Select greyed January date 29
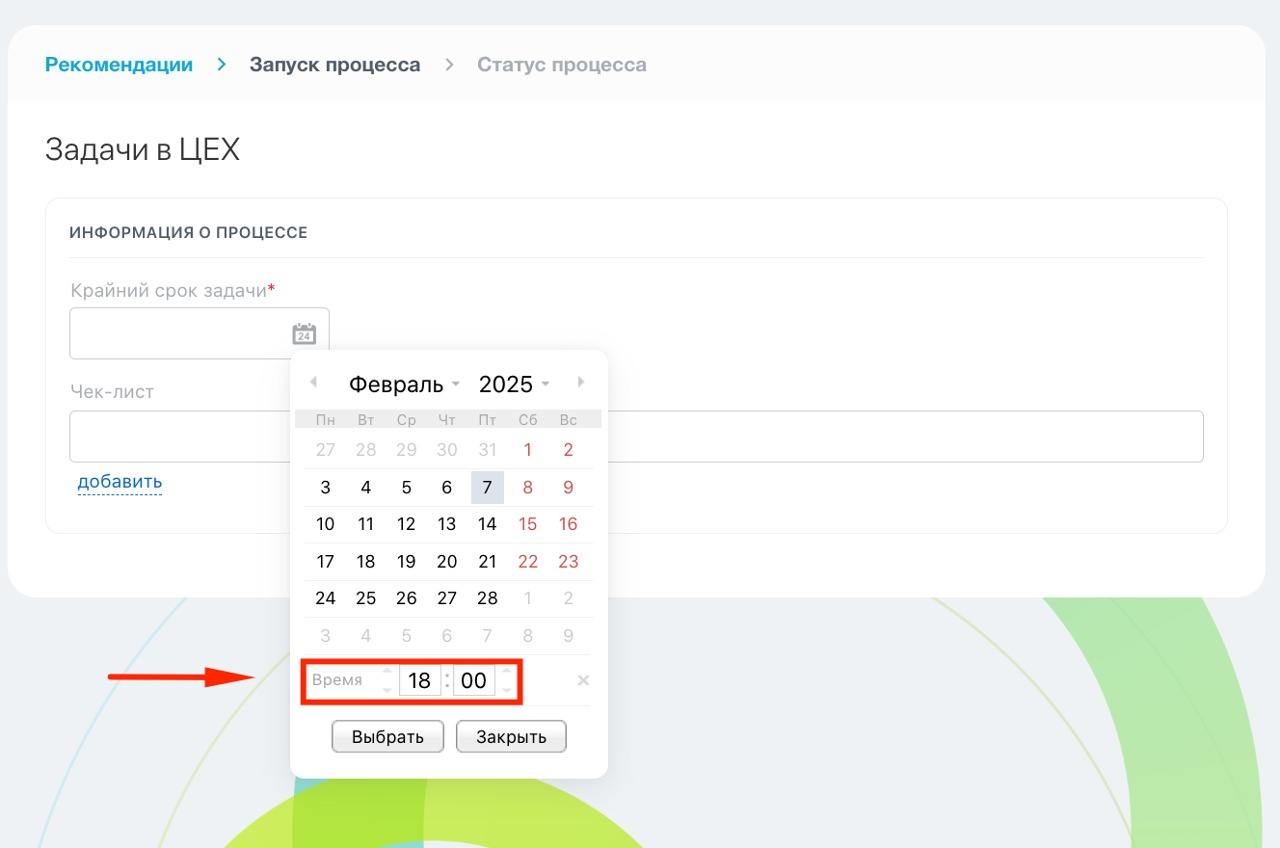The image size is (1280, 848). coord(406,450)
